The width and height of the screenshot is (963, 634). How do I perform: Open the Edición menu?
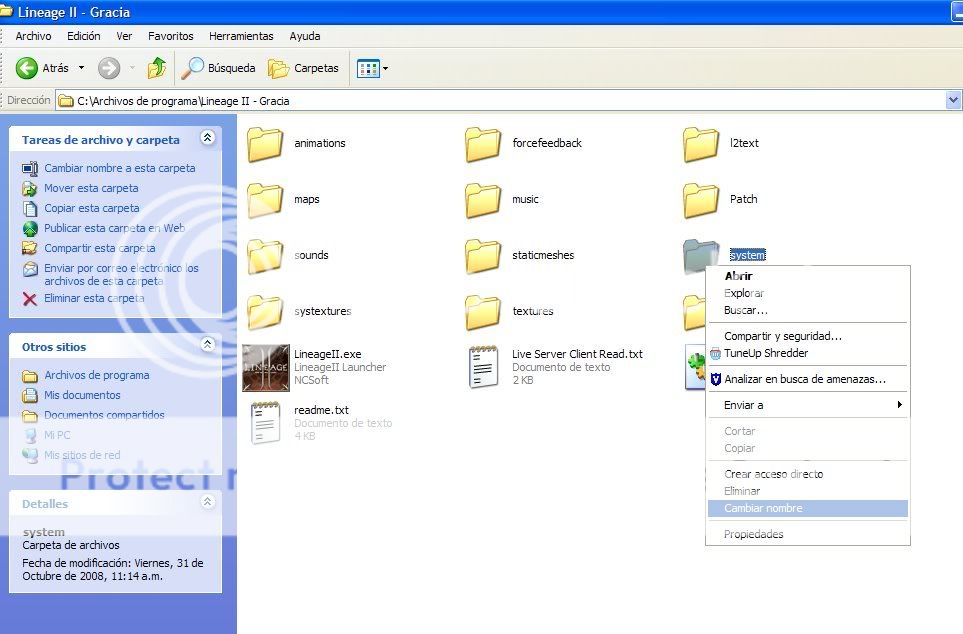click(84, 36)
